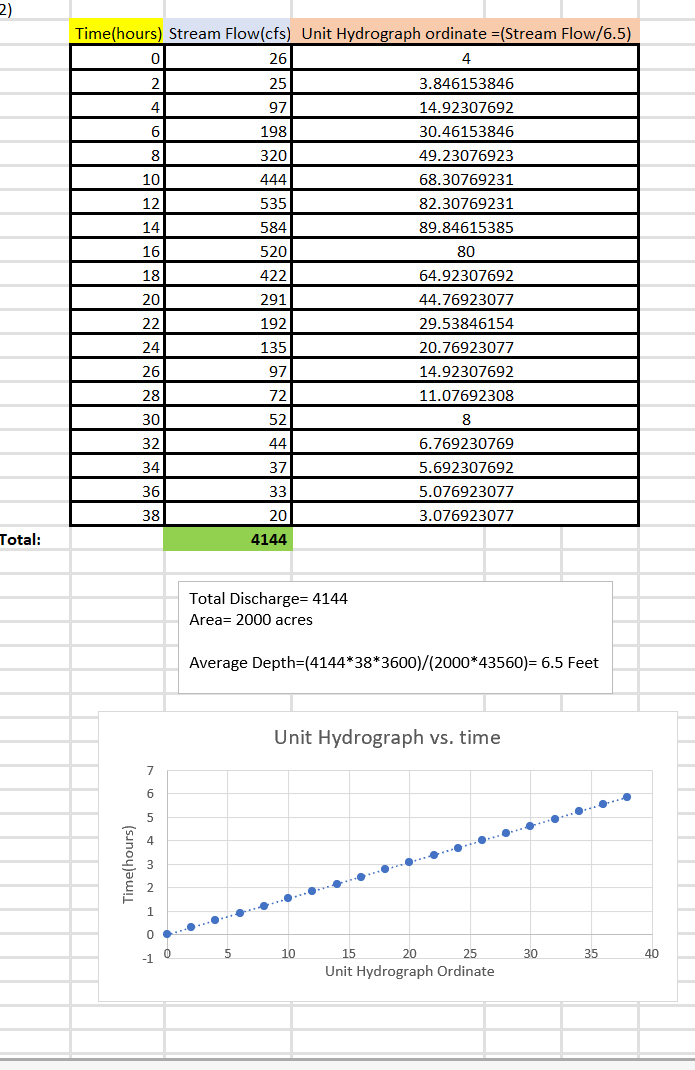Screen dimensions: 695x1070
Task: Select the Stream Flow(cfs) header cell
Action: (x=228, y=33)
